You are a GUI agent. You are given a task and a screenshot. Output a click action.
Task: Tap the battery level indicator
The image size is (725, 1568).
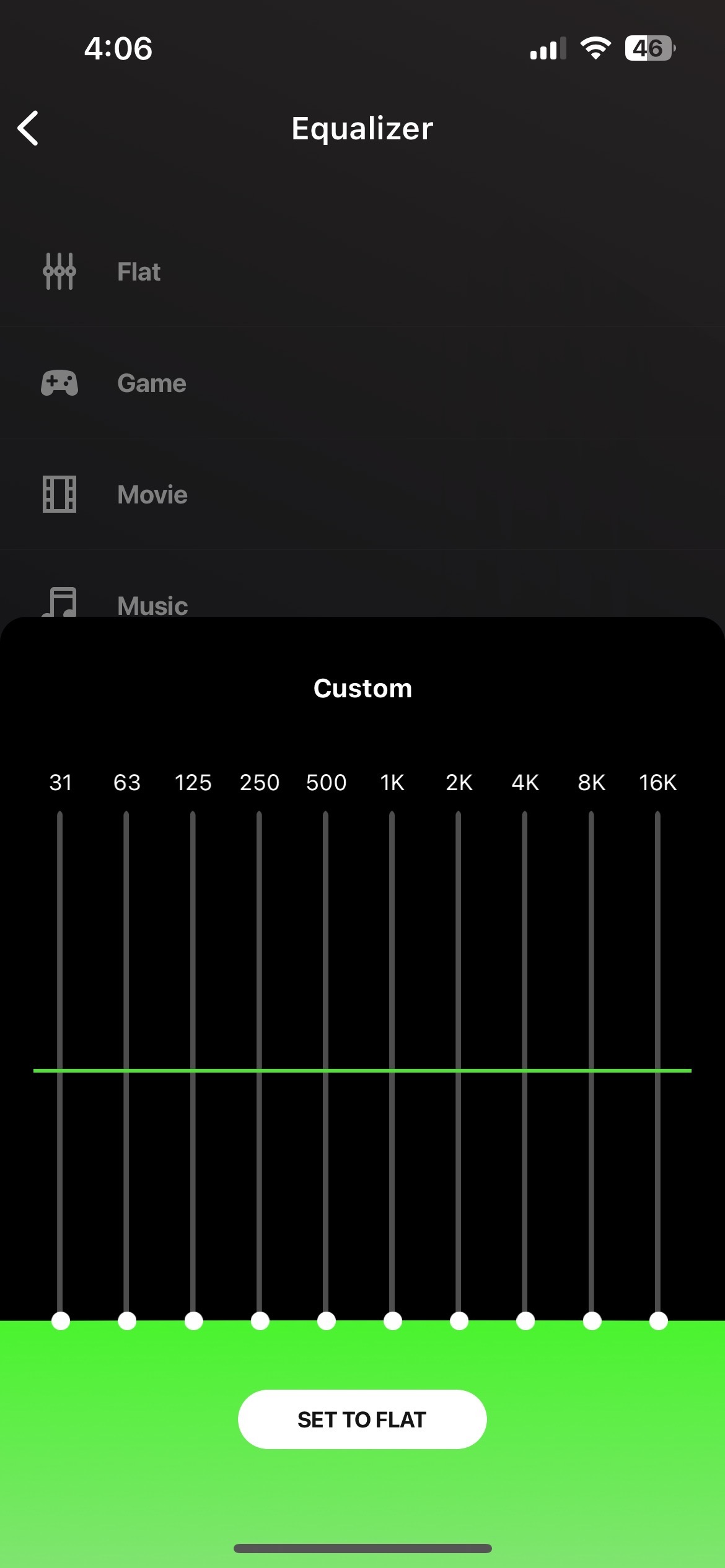649,48
